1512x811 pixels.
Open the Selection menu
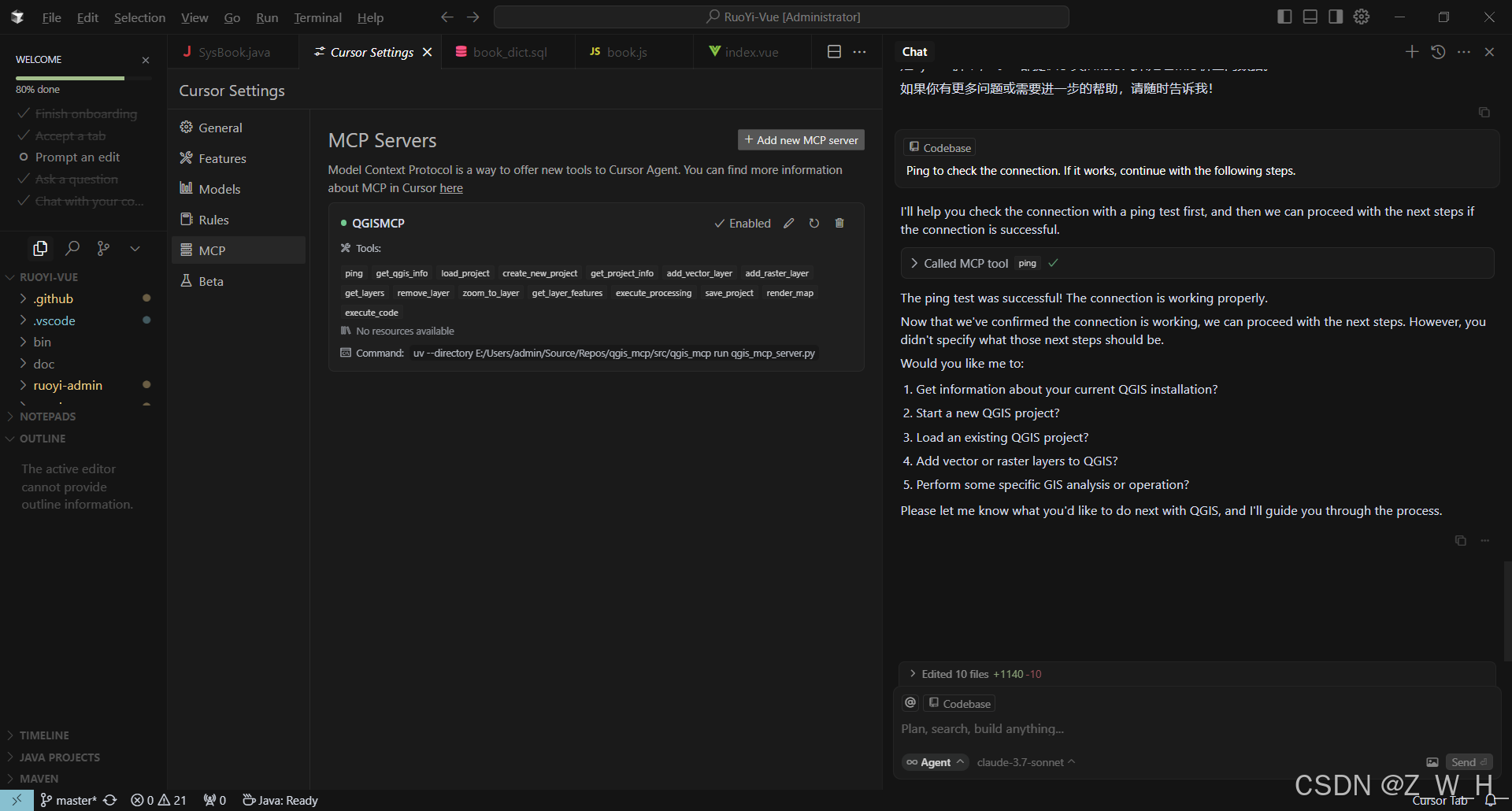(139, 17)
